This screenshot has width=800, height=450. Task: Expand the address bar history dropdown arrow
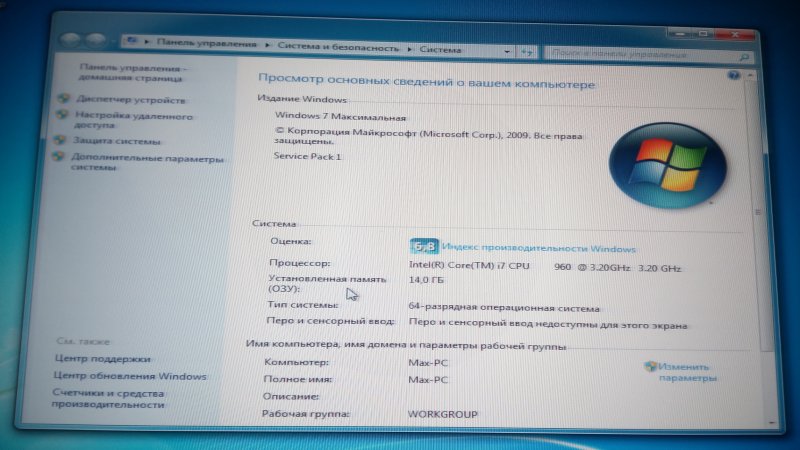pos(509,49)
